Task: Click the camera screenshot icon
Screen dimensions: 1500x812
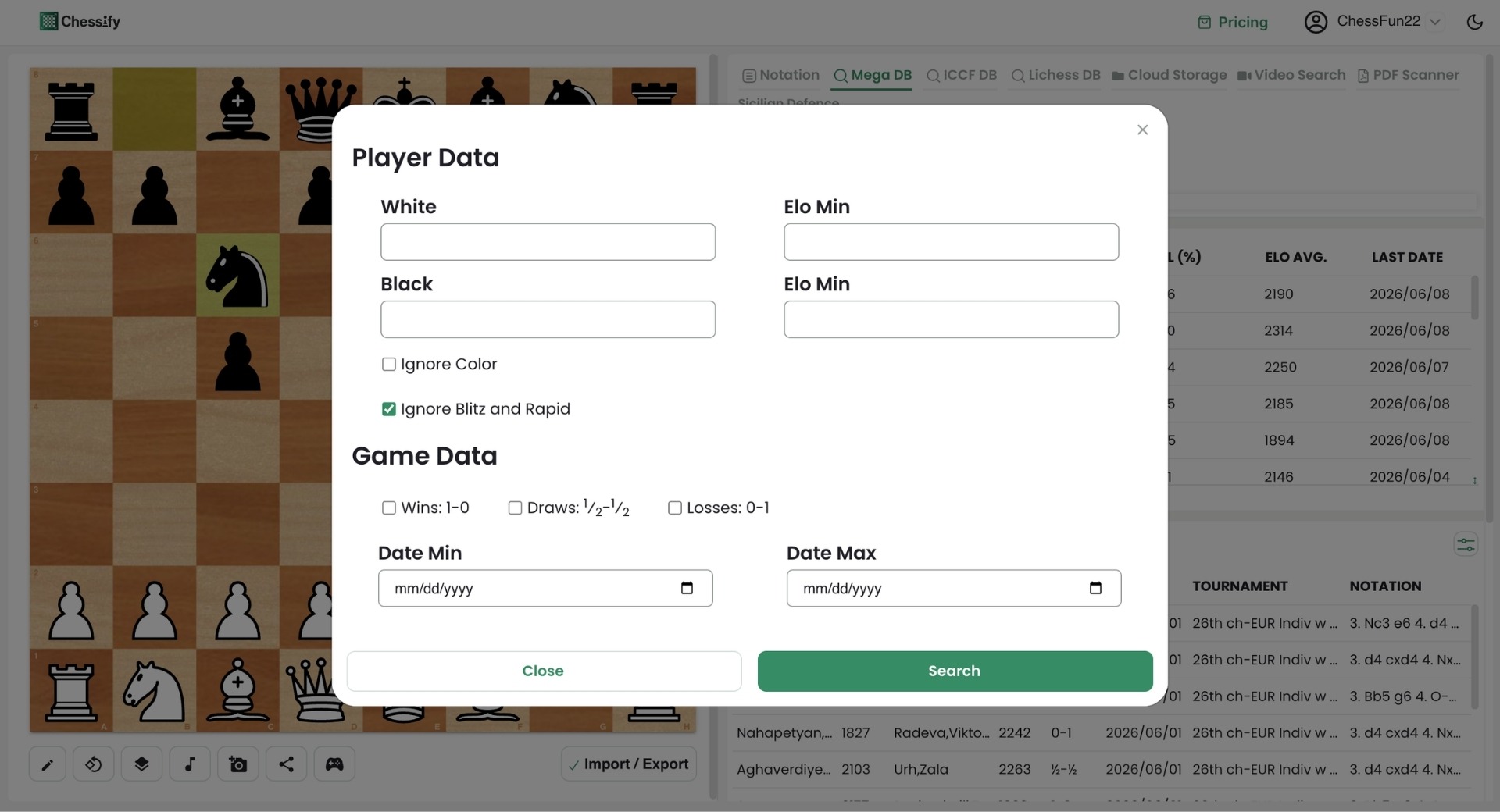Action: [x=238, y=764]
